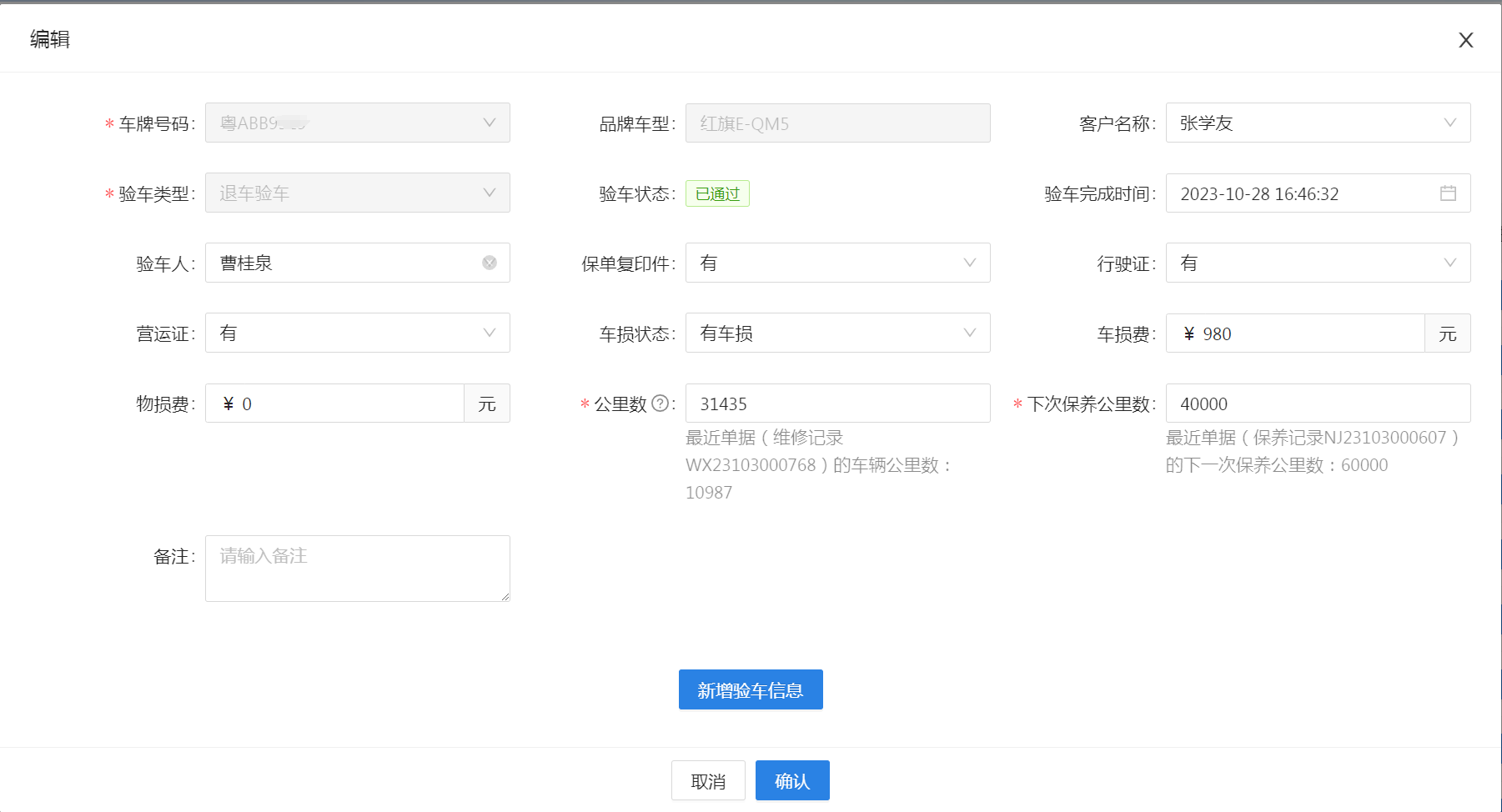Screen dimensions: 1502x812
Task: Click the 验车类型 dropdown showing 退车验车
Action: click(x=357, y=193)
